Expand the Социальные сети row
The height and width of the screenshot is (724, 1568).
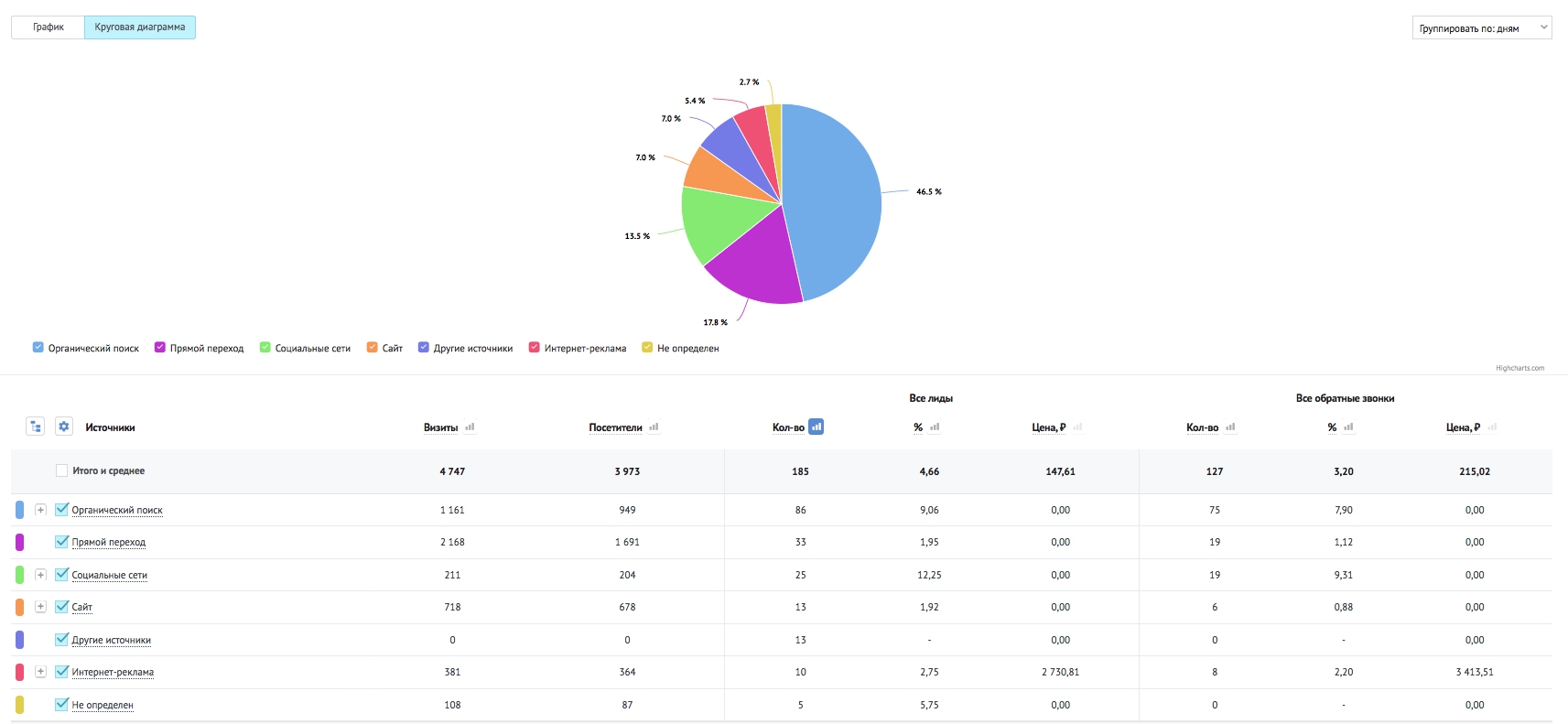pyautogui.click(x=40, y=575)
